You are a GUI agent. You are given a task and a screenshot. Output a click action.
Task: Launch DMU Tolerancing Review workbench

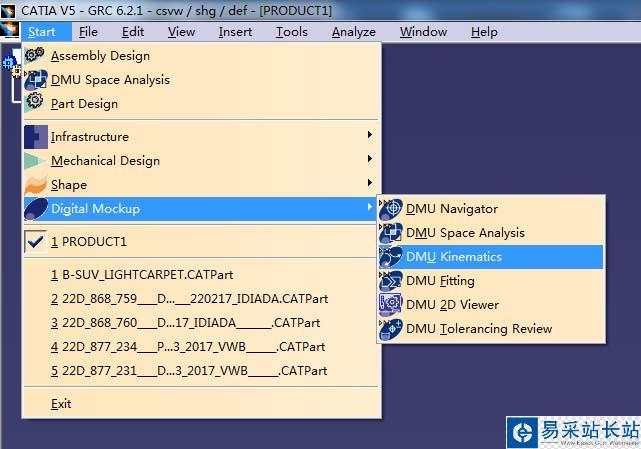coord(491,329)
